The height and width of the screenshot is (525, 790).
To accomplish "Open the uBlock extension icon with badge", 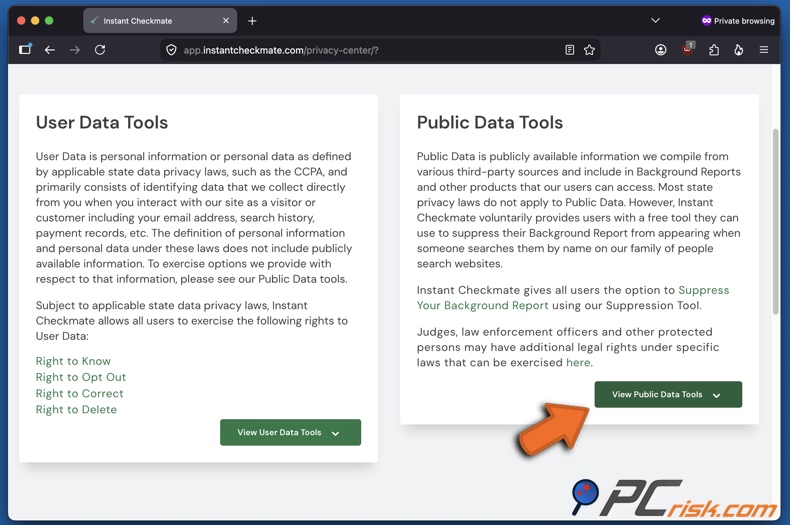I will click(x=688, y=49).
